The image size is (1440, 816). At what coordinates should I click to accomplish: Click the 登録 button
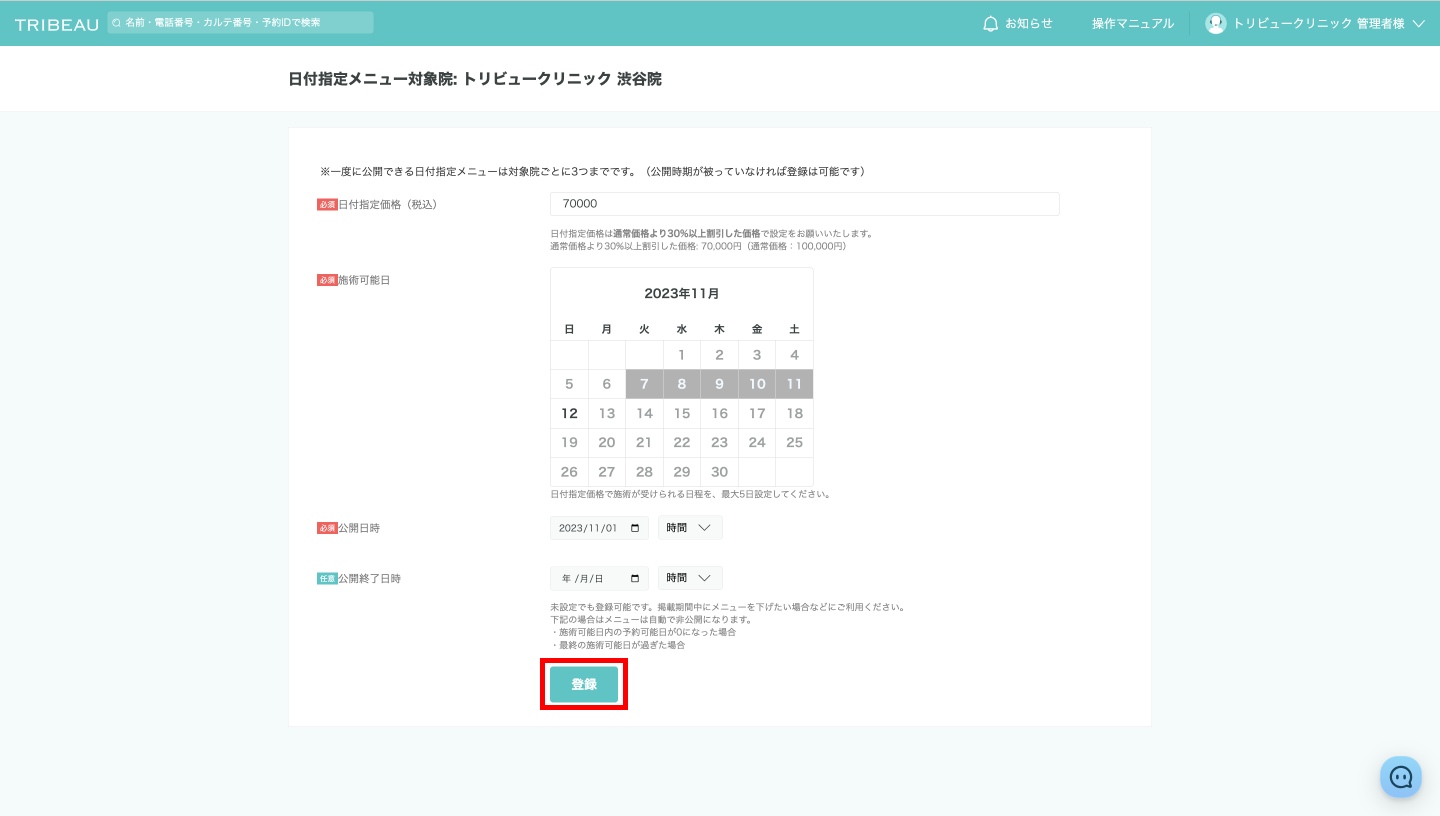584,684
